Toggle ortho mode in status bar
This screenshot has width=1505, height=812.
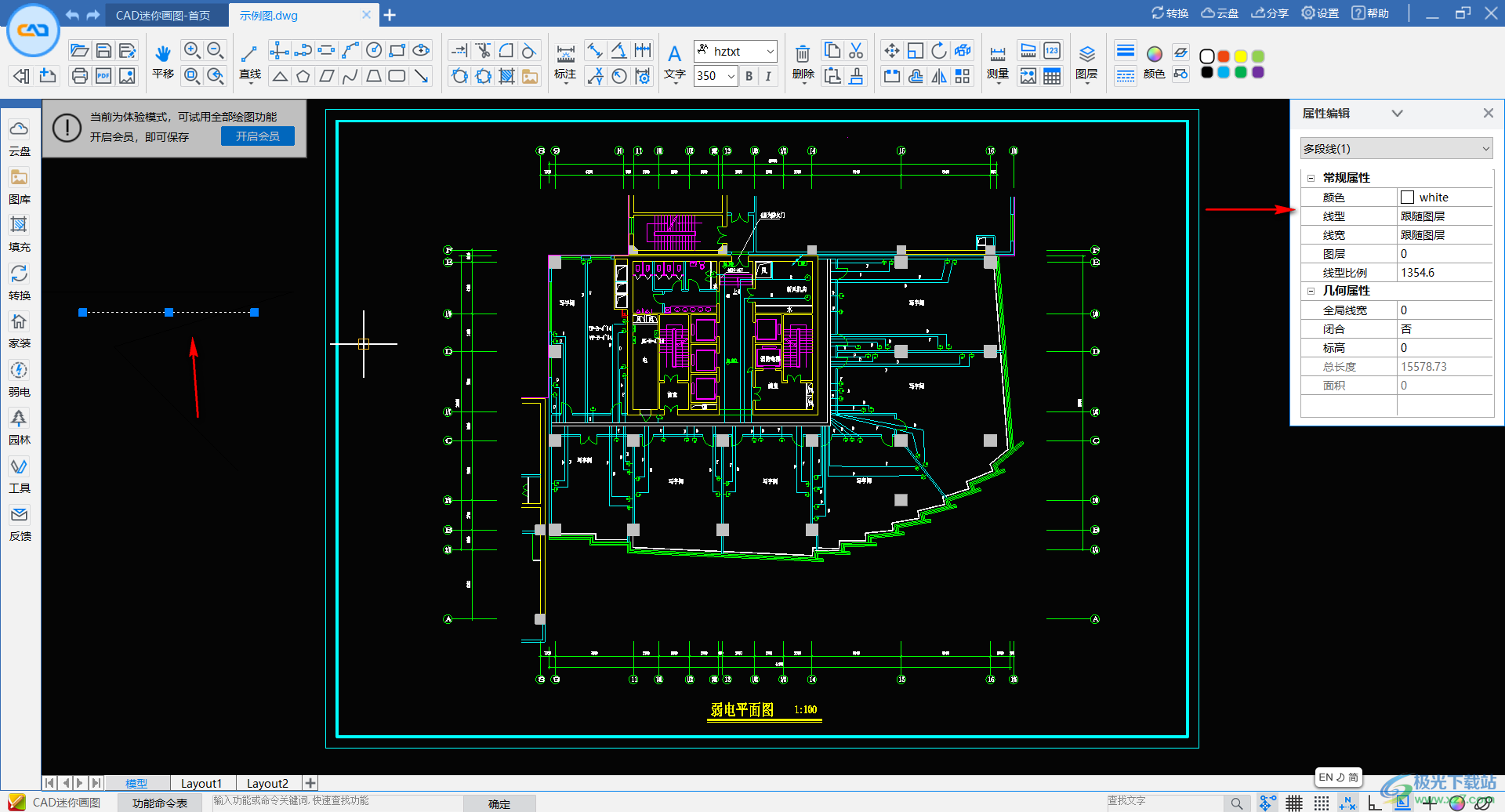coord(1375,803)
